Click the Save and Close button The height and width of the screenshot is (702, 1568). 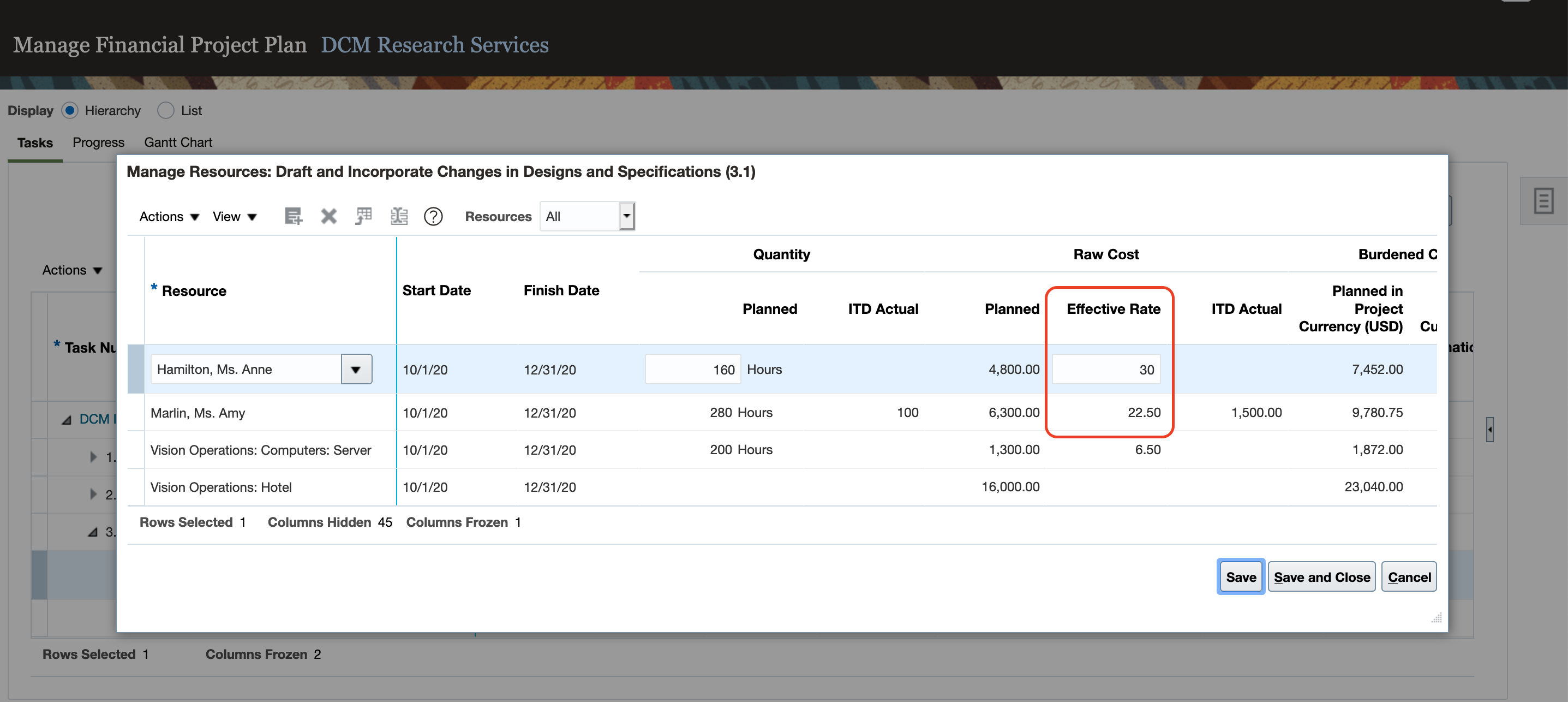[1321, 576]
